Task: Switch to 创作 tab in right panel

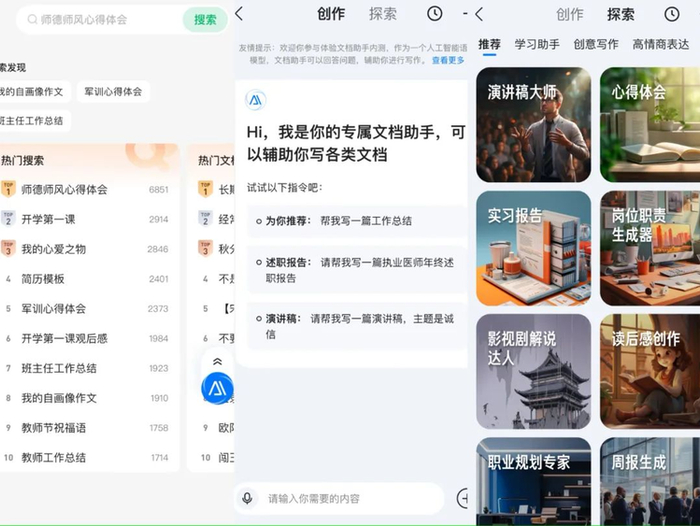Action: pyautogui.click(x=570, y=15)
